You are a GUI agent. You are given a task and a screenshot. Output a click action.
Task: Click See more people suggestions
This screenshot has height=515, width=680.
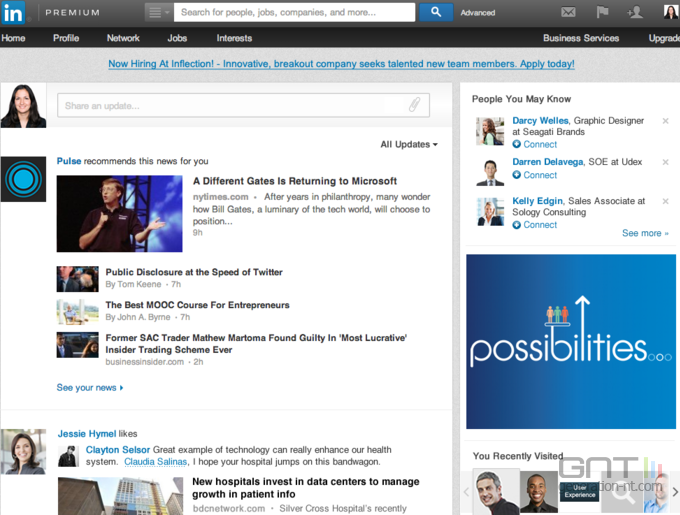[645, 233]
